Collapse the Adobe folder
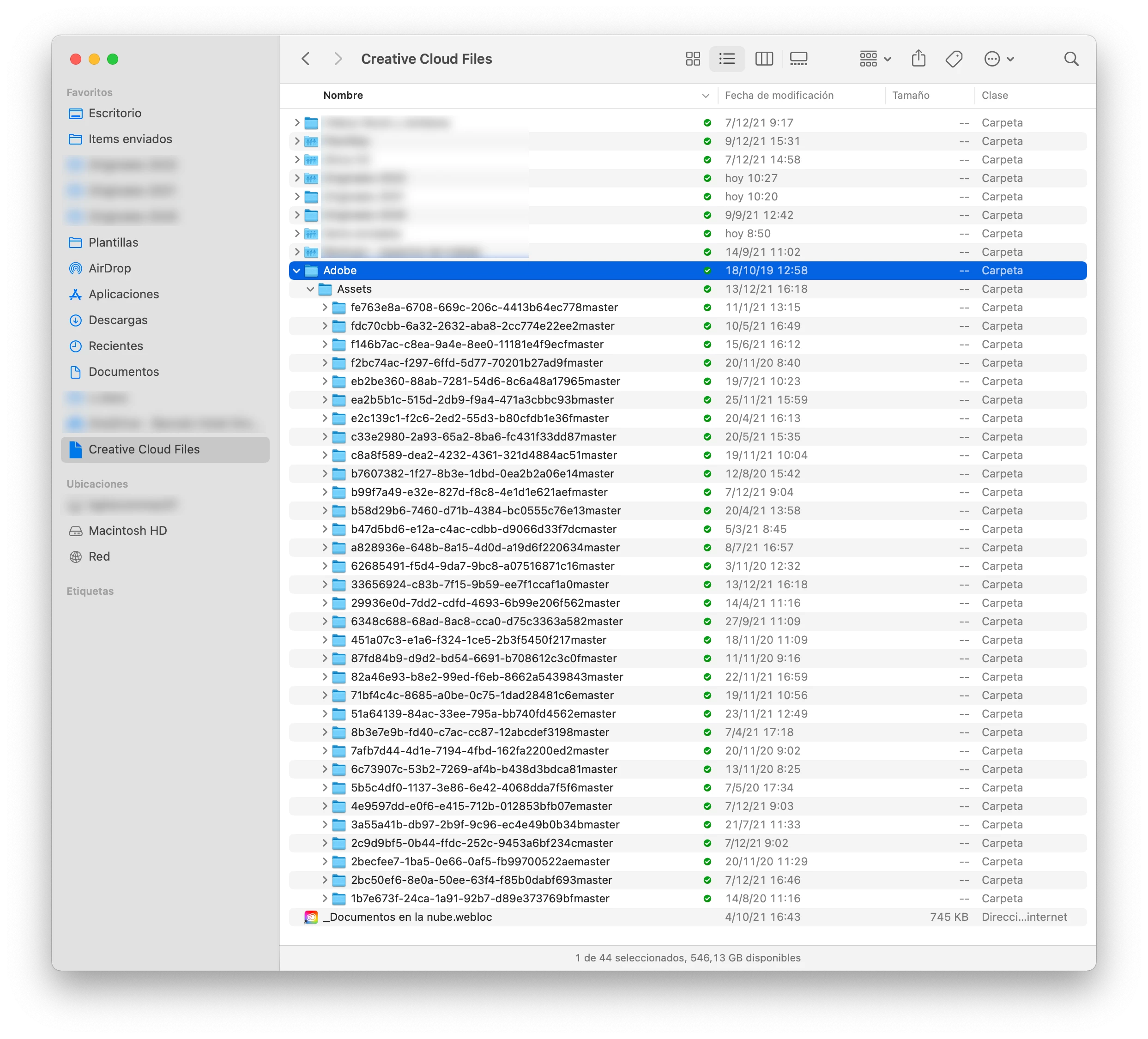Image resolution: width=1148 pixels, height=1039 pixels. coord(296,271)
